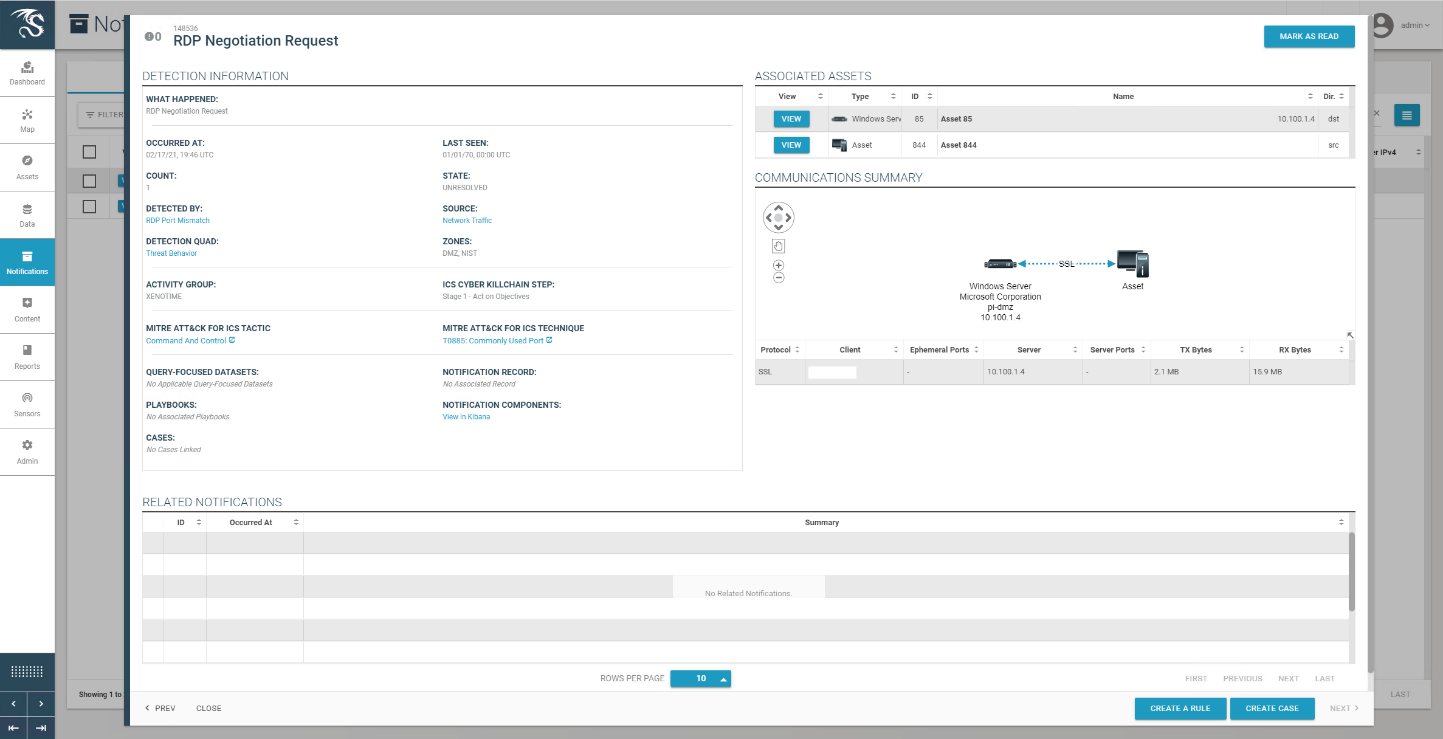Click Create Case button

pos(1272,708)
